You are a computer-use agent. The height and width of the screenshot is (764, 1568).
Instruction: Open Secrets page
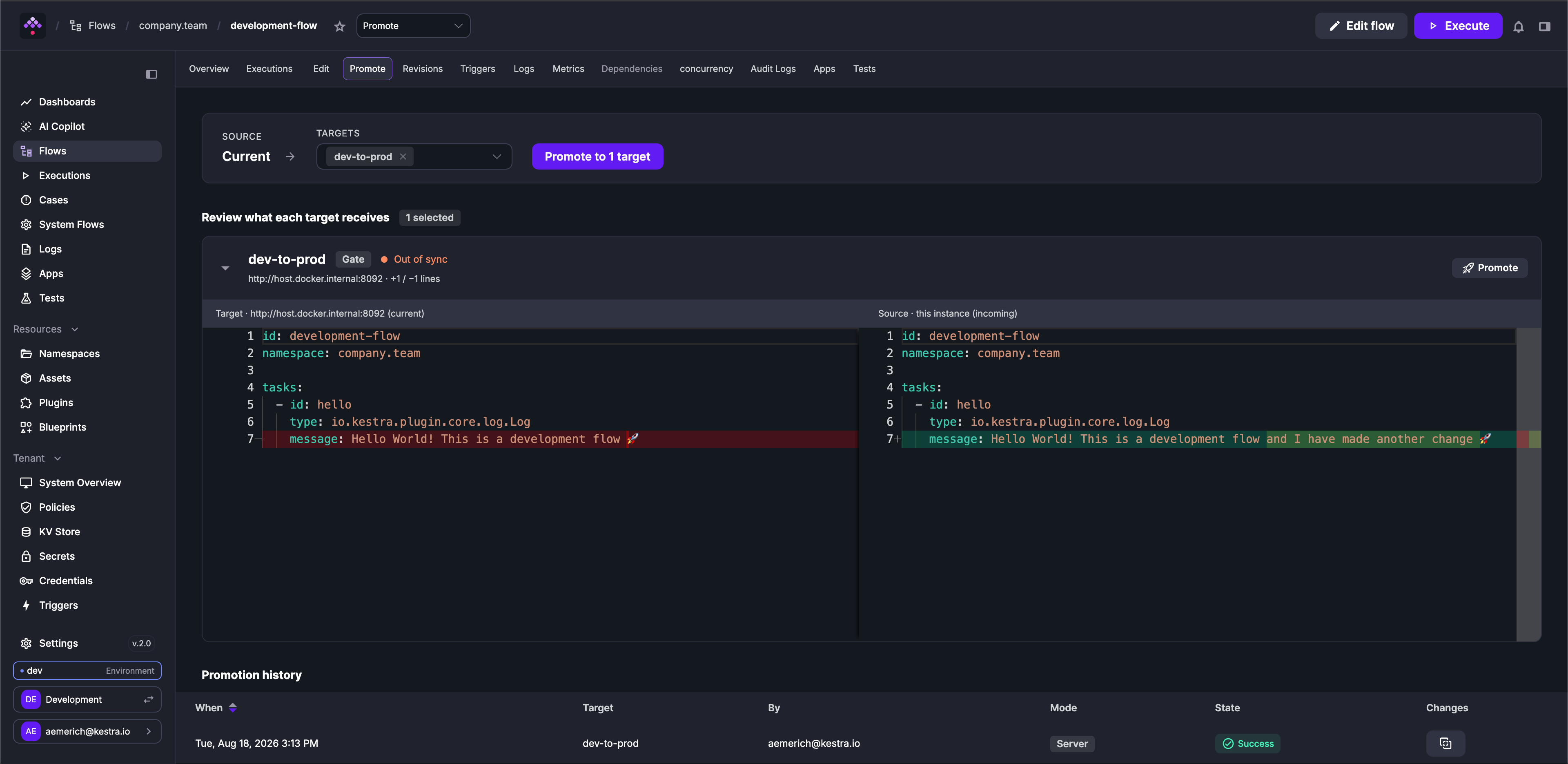pyautogui.click(x=88, y=556)
